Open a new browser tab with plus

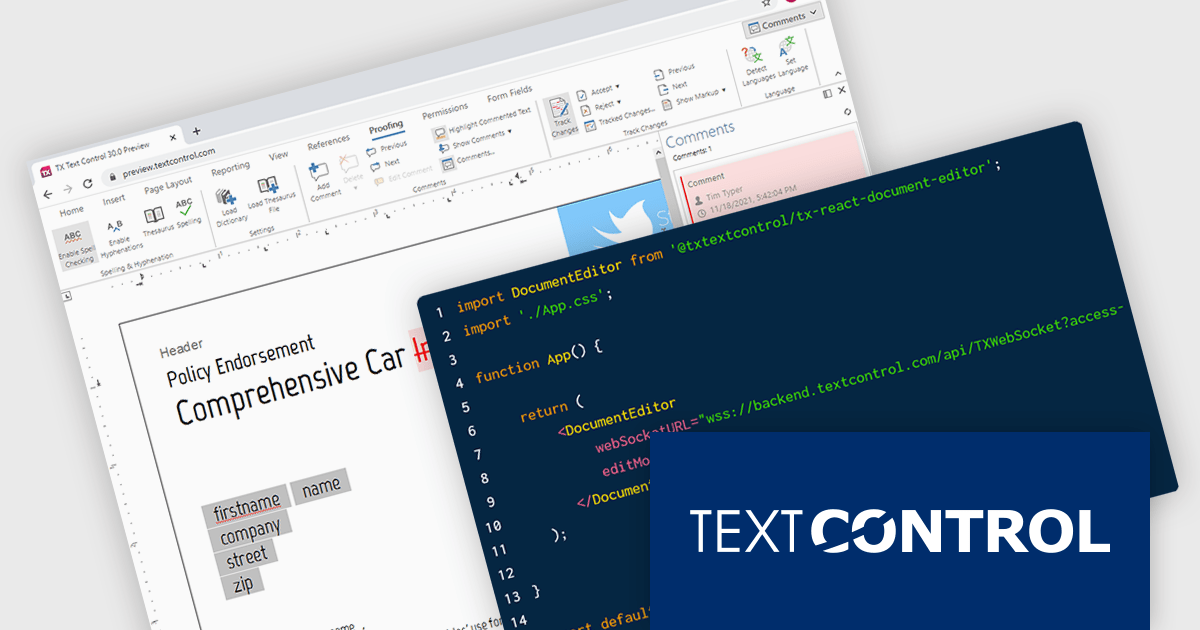click(x=196, y=131)
